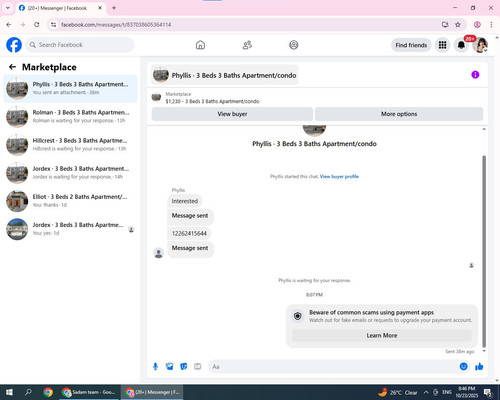The height and width of the screenshot is (400, 500).
Task: Attach a photo using image icon
Action: tap(170, 367)
